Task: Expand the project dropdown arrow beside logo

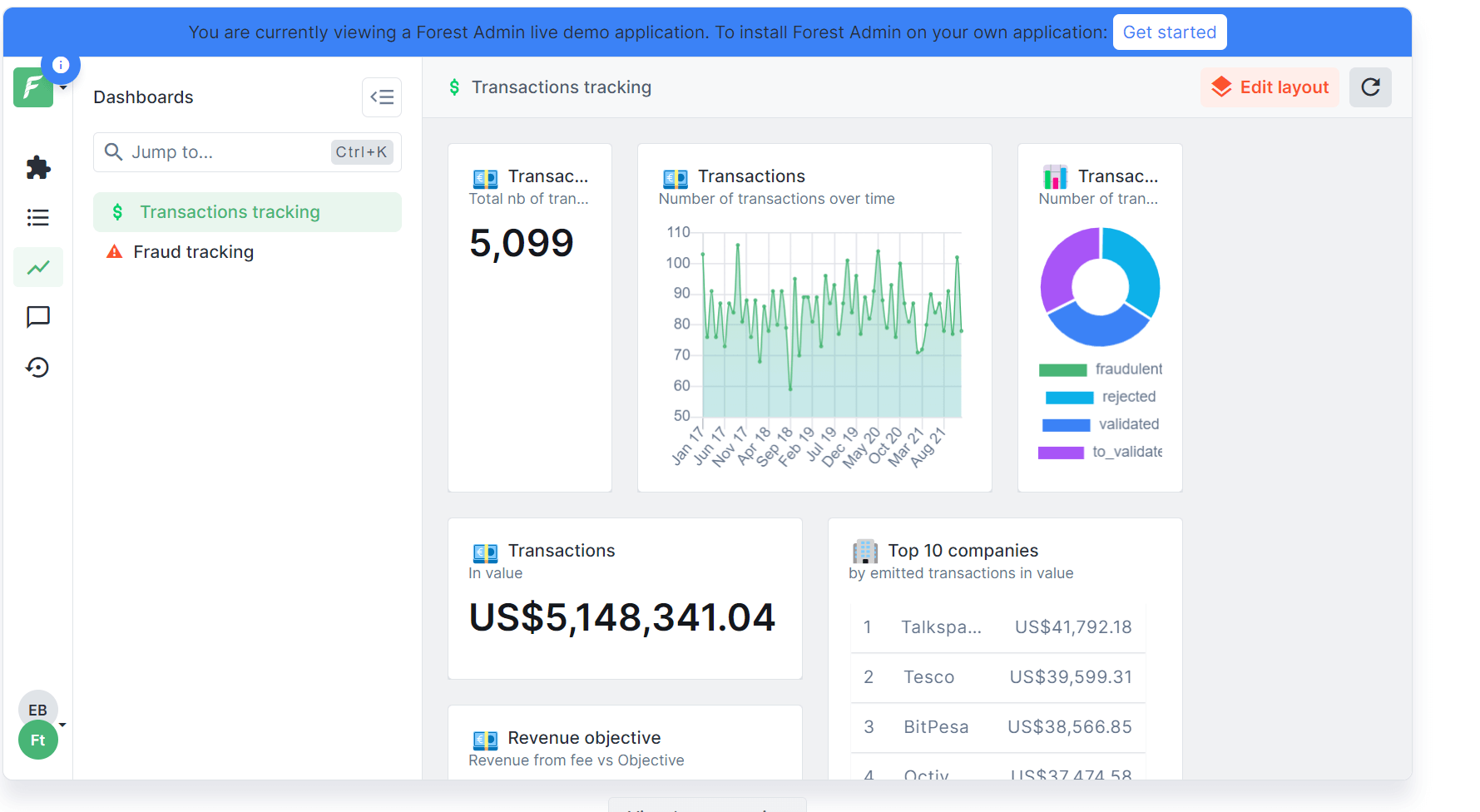Action: click(x=63, y=87)
